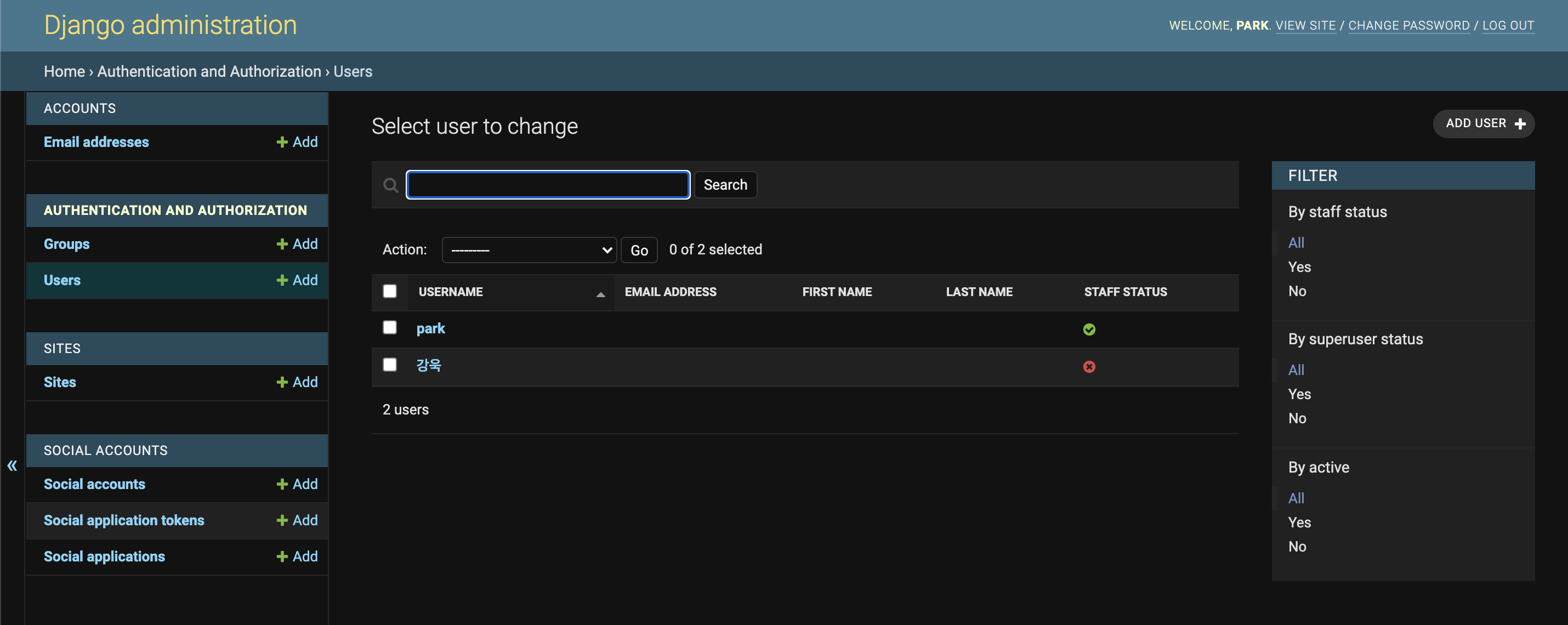Select checkbox for user 강욱
The width and height of the screenshot is (1568, 625).
[x=390, y=365]
